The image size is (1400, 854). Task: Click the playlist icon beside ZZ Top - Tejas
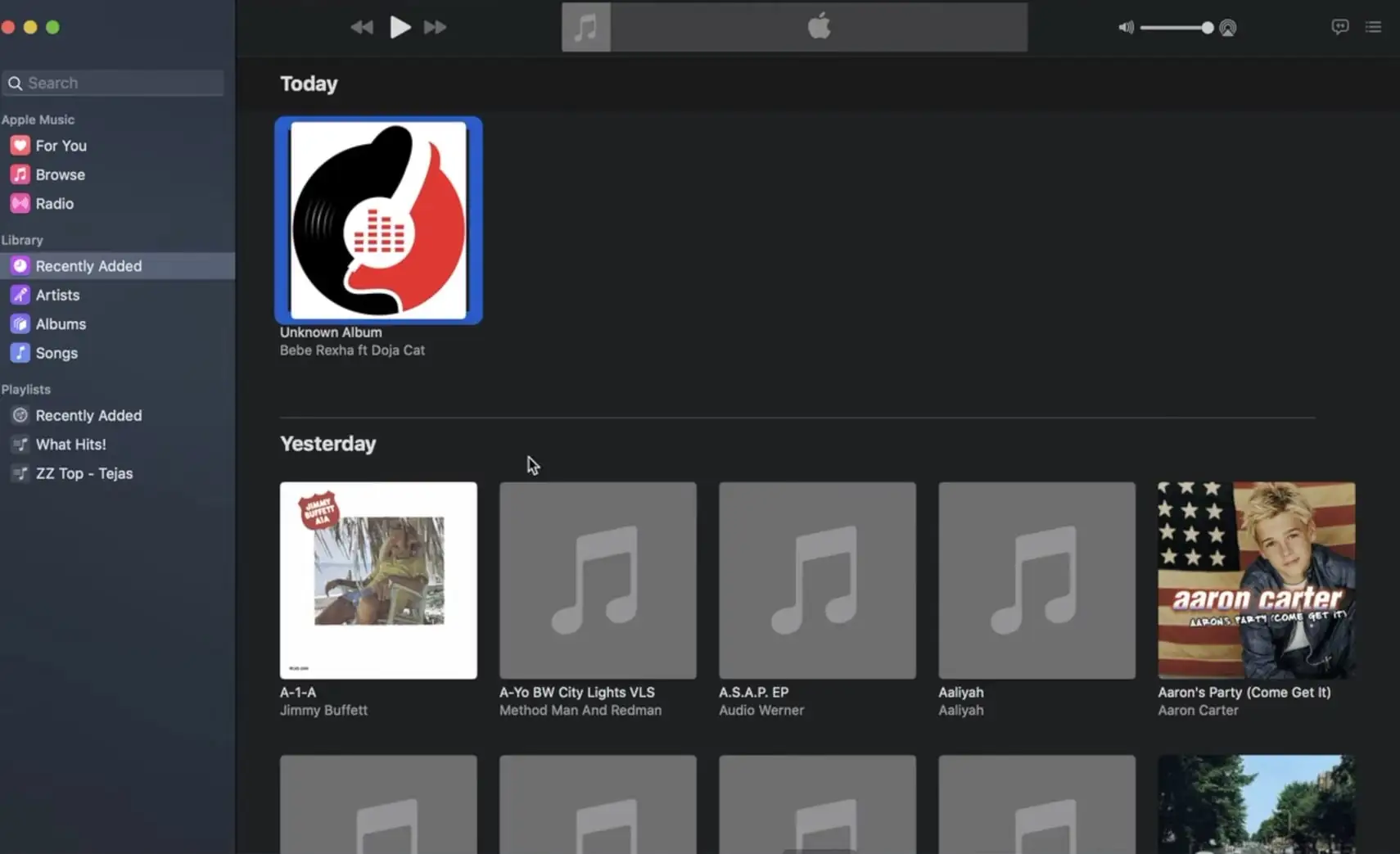point(20,473)
